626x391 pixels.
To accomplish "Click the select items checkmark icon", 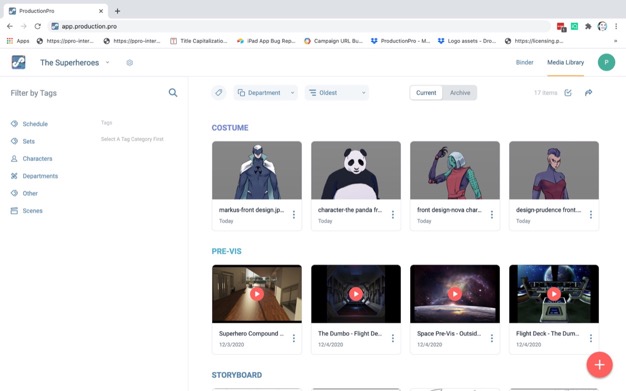I will tap(568, 93).
